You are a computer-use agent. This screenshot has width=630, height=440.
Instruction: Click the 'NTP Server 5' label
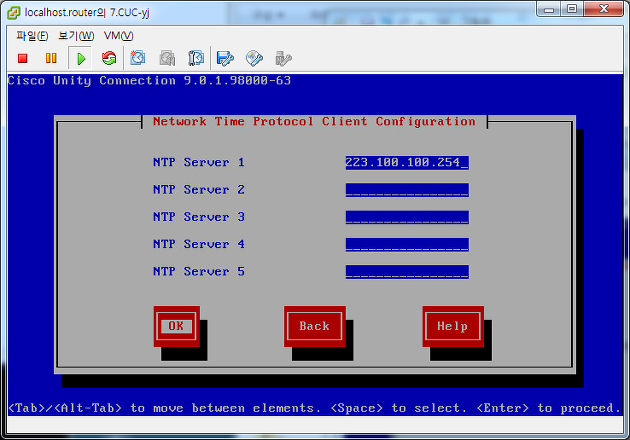pos(199,272)
